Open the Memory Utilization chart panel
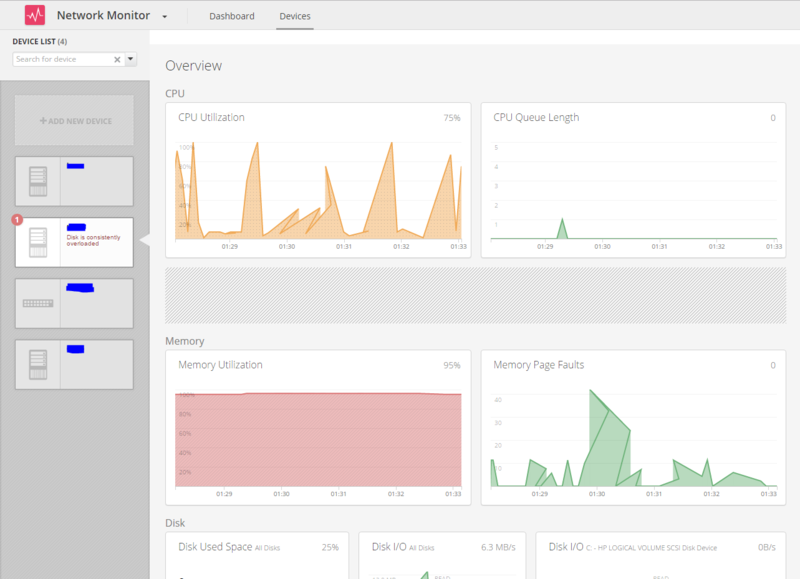 coord(318,427)
